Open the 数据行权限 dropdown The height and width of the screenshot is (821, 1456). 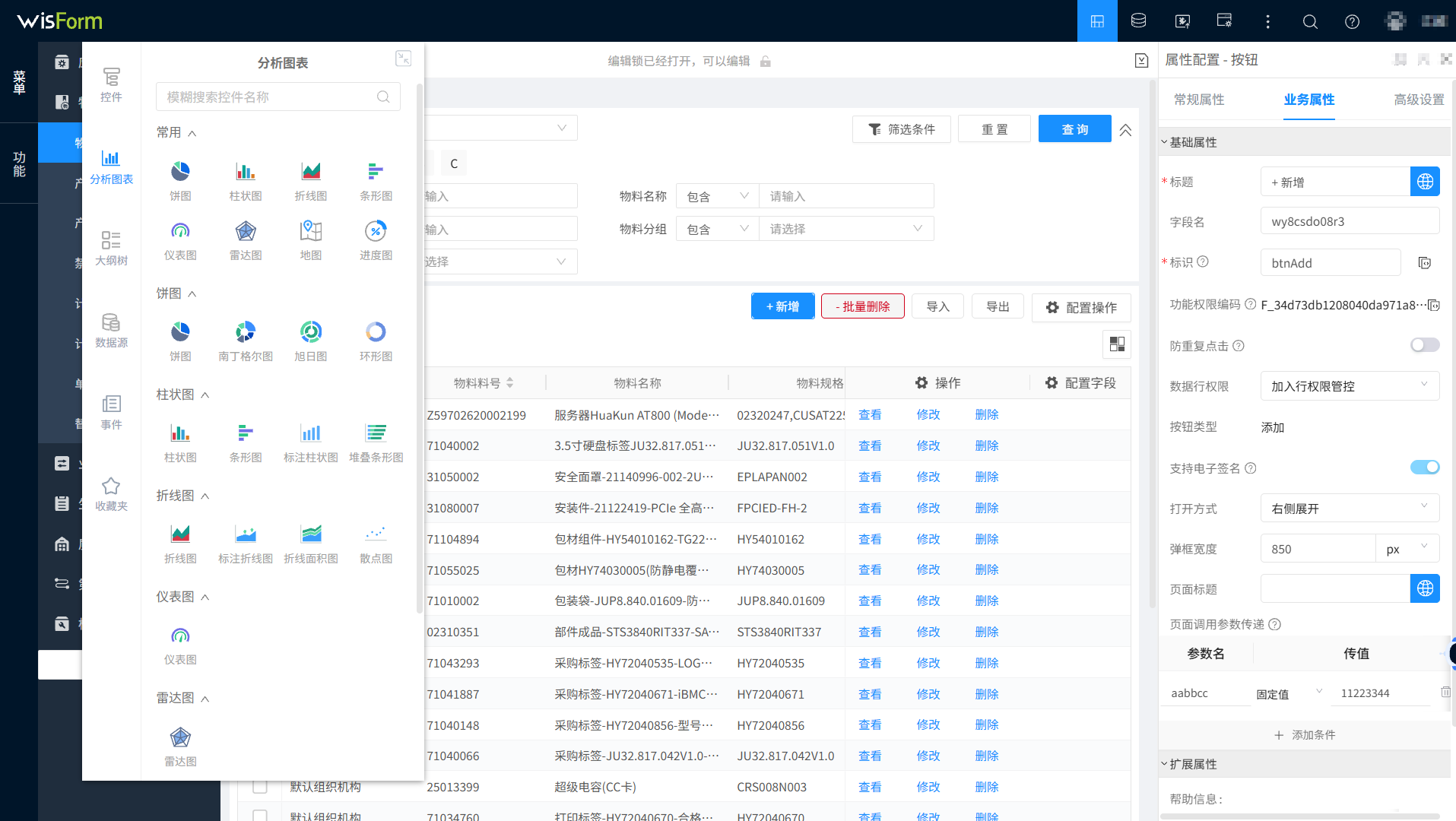click(x=1350, y=385)
